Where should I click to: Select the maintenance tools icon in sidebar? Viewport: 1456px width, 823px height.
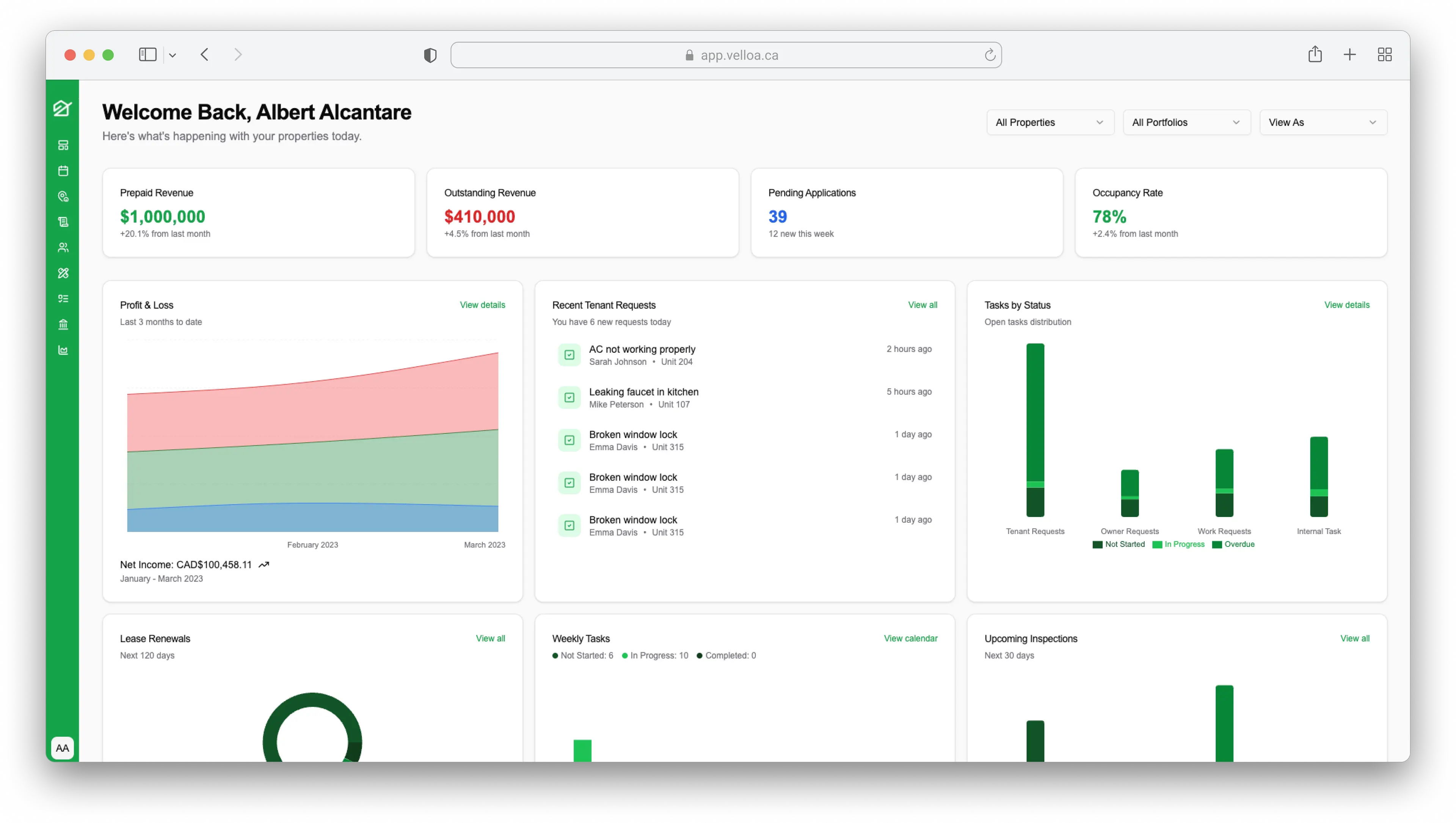point(63,273)
